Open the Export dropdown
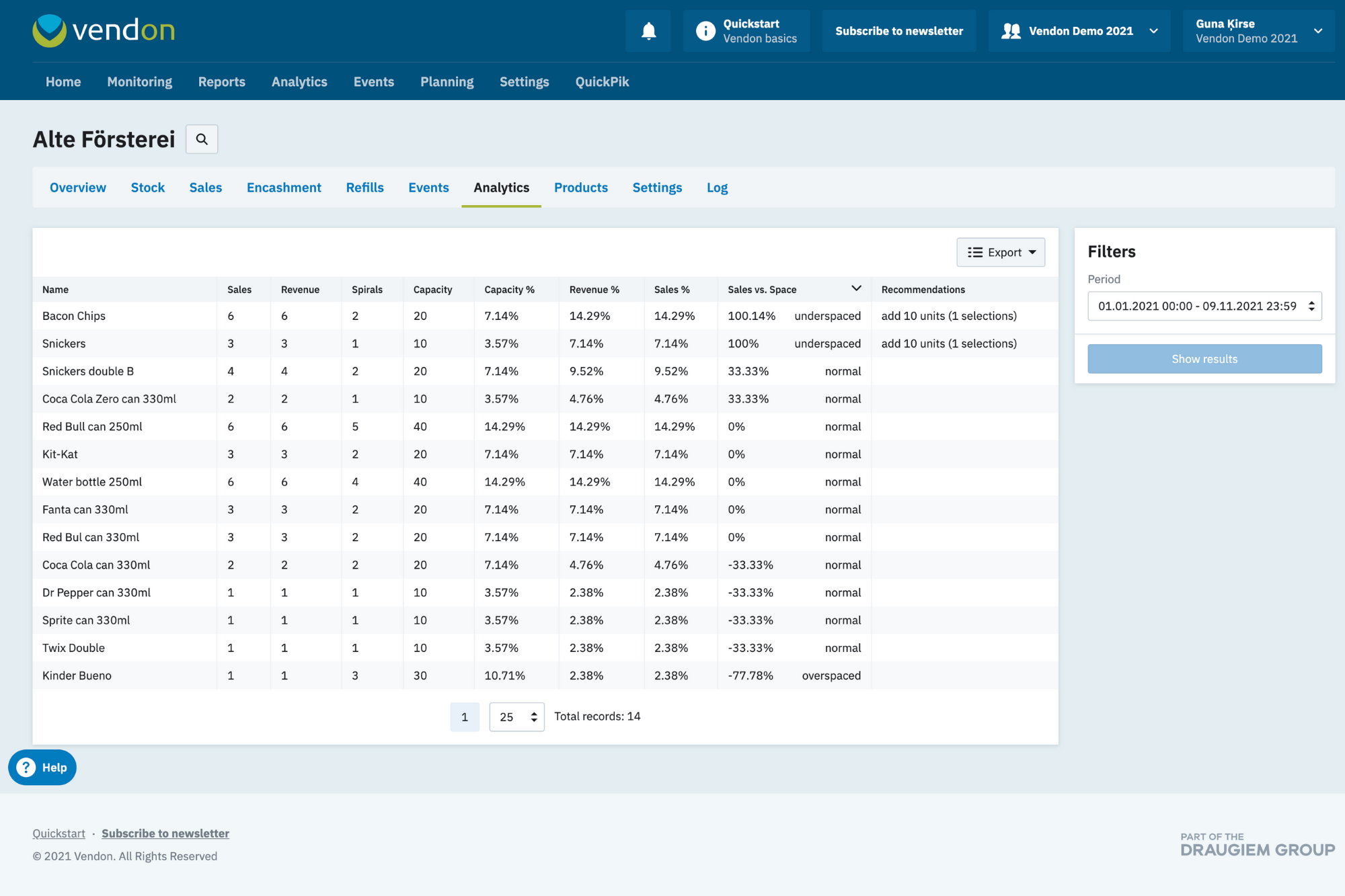1345x896 pixels. 1001,252
